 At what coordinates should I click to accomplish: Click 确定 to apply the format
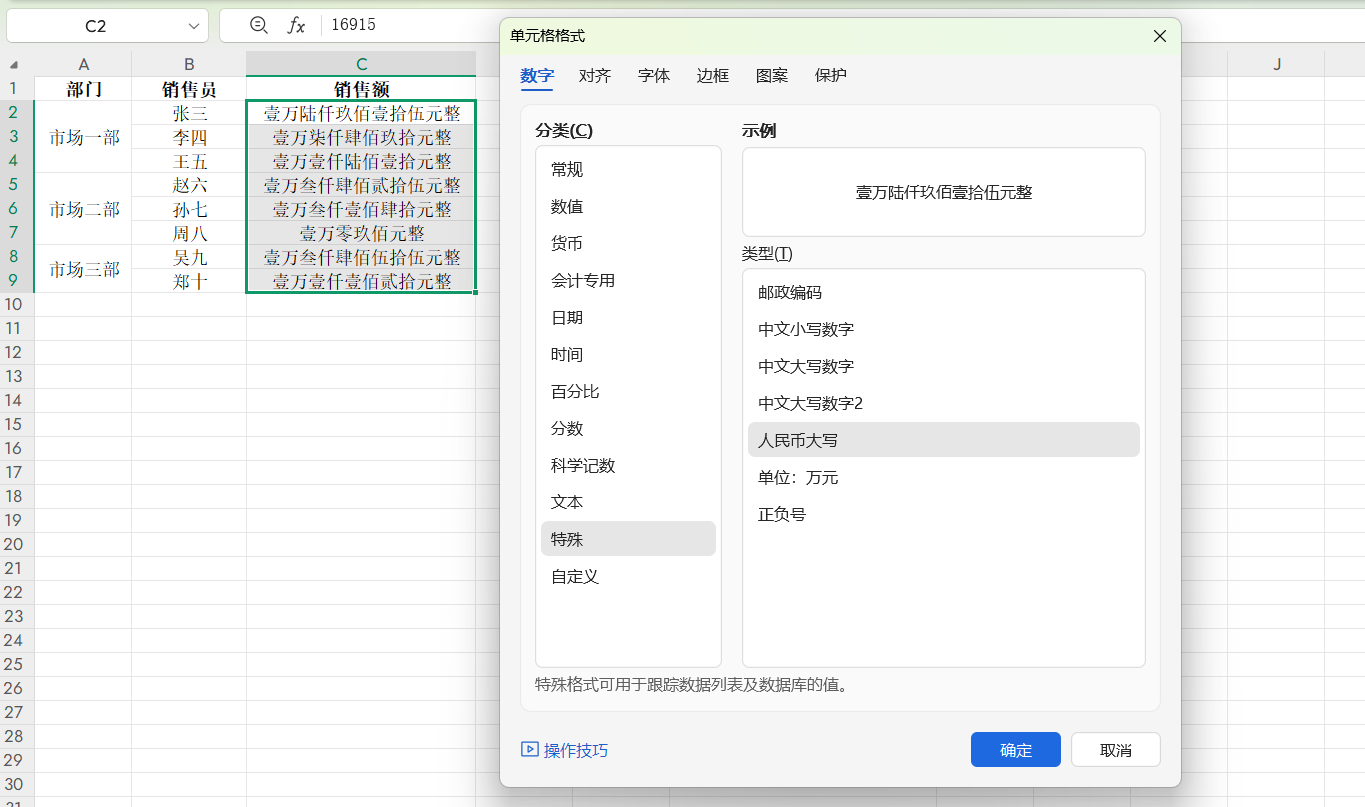[x=1015, y=749]
